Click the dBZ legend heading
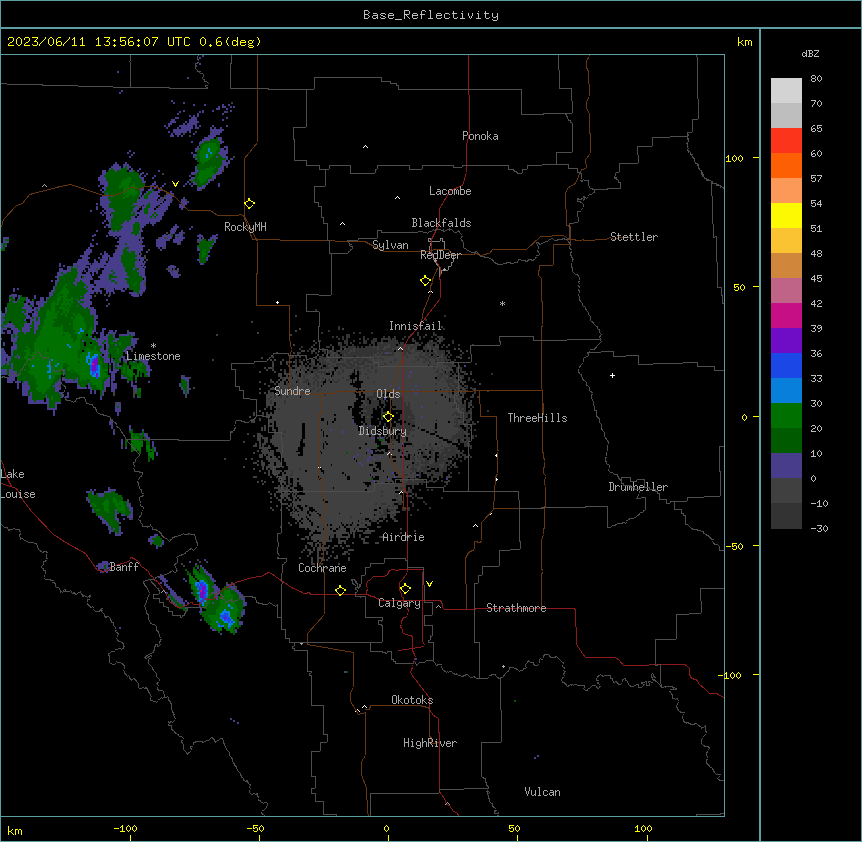This screenshot has width=862, height=842. click(x=810, y=54)
